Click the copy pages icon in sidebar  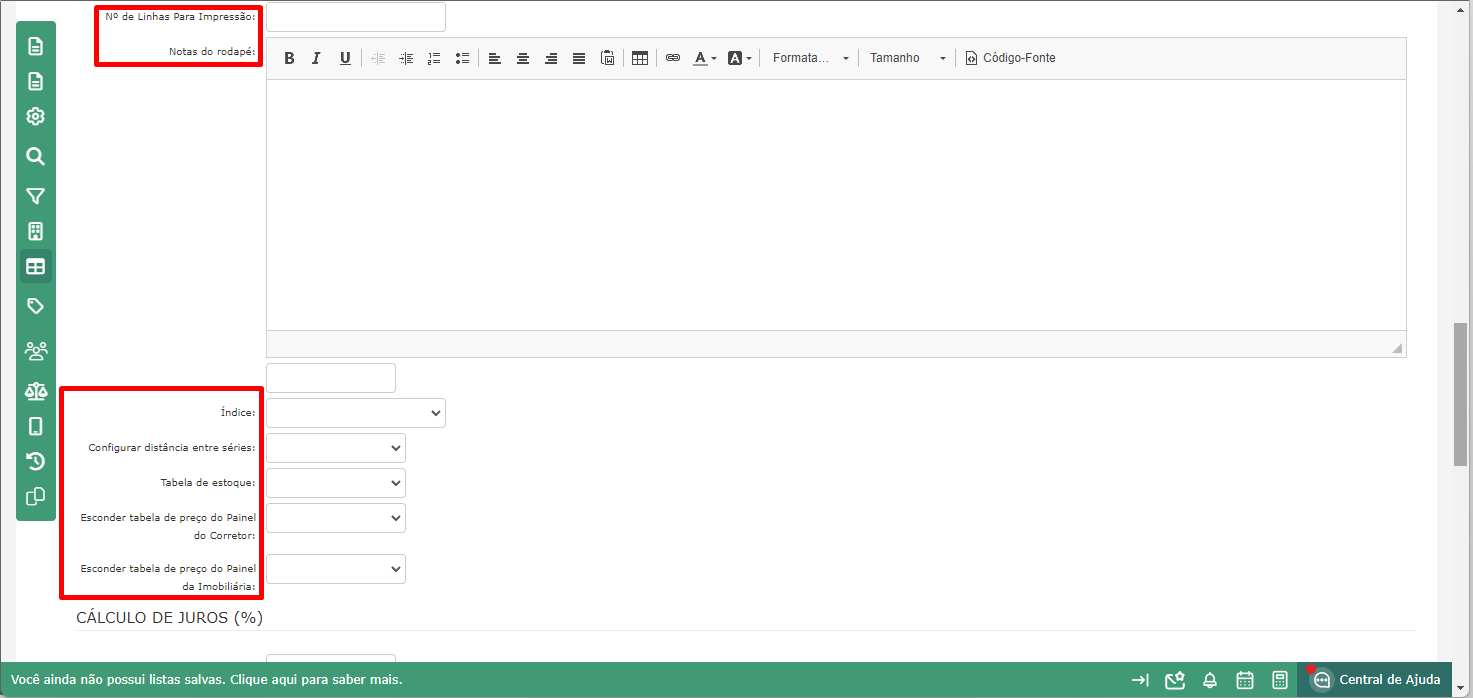[36, 496]
